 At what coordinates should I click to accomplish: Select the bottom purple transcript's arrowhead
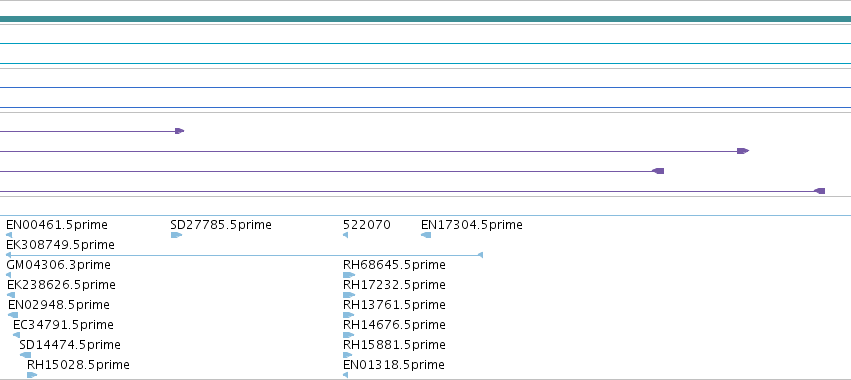[820, 191]
